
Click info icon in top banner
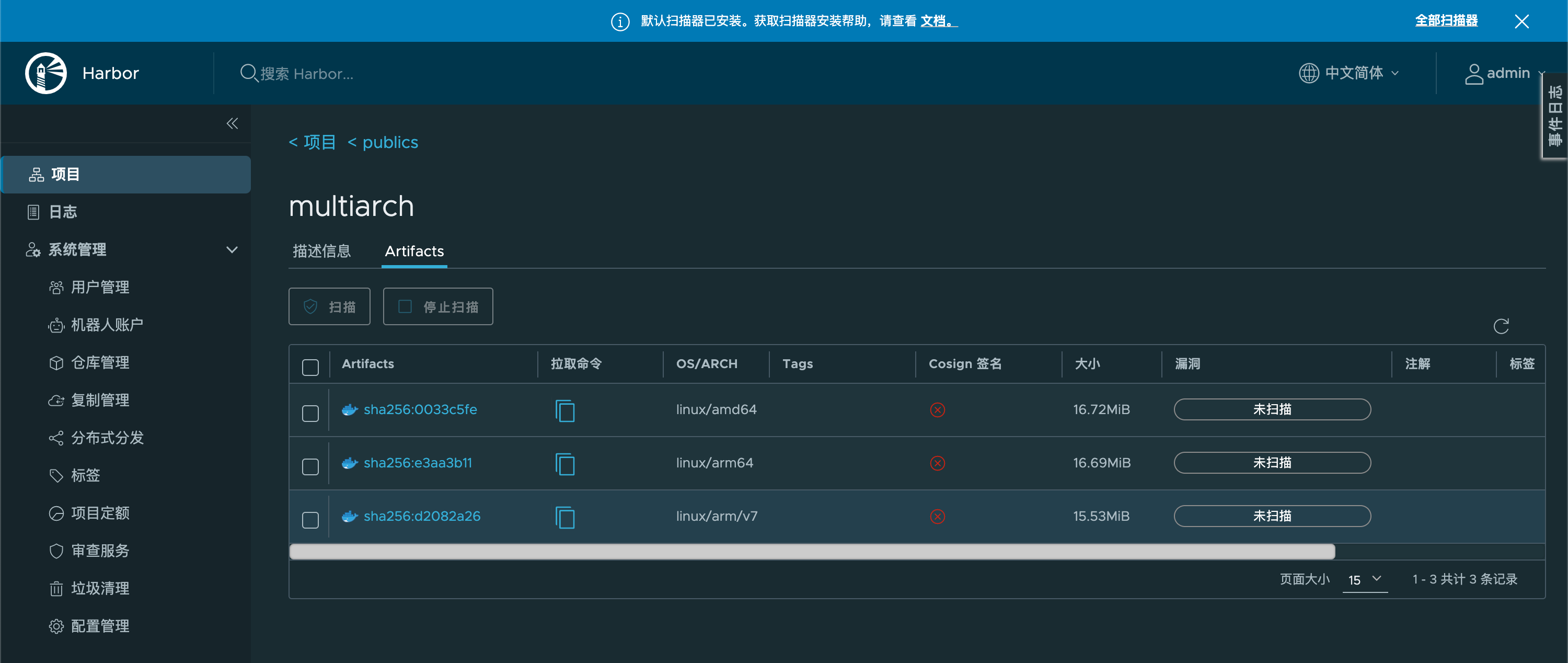[x=620, y=21]
